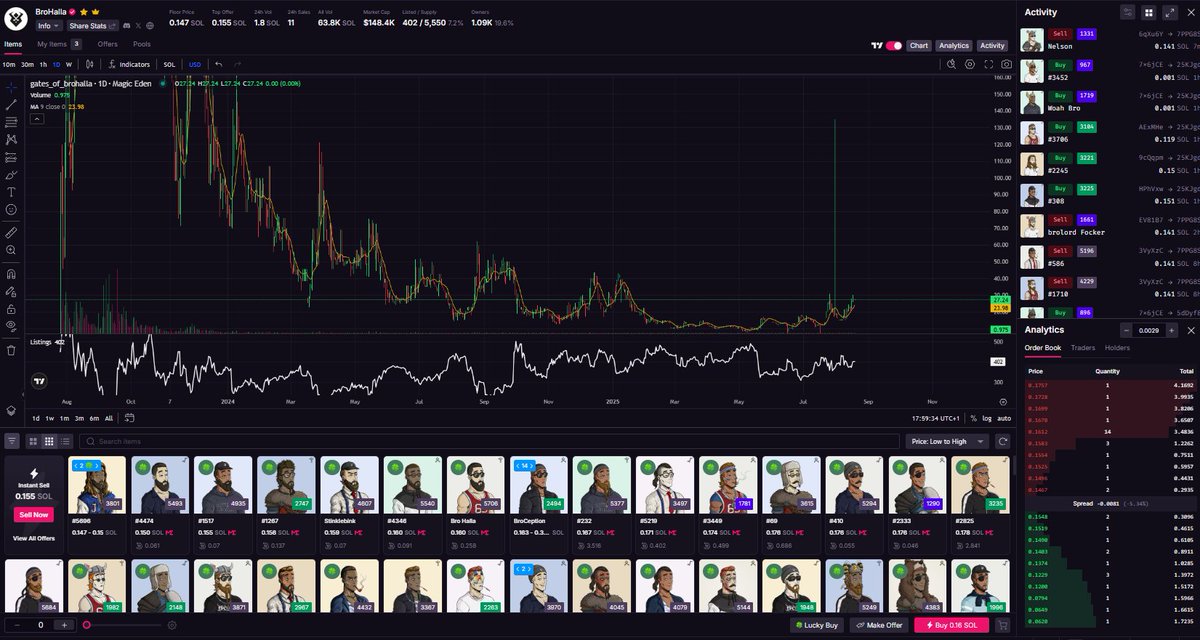Enter fullscreen chart mode
Screen dimensions: 1200x640
989,64
